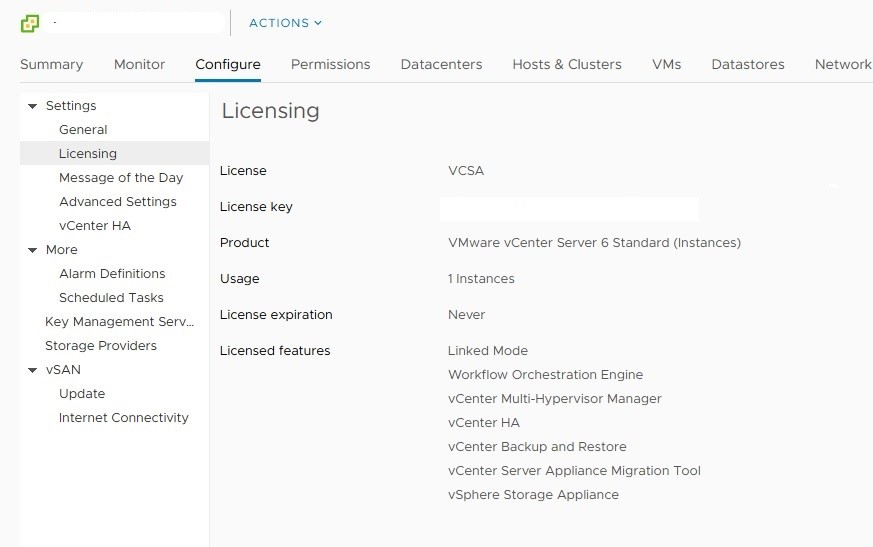Click the More section label
Screen dimensions: 873x547
[x=61, y=249]
